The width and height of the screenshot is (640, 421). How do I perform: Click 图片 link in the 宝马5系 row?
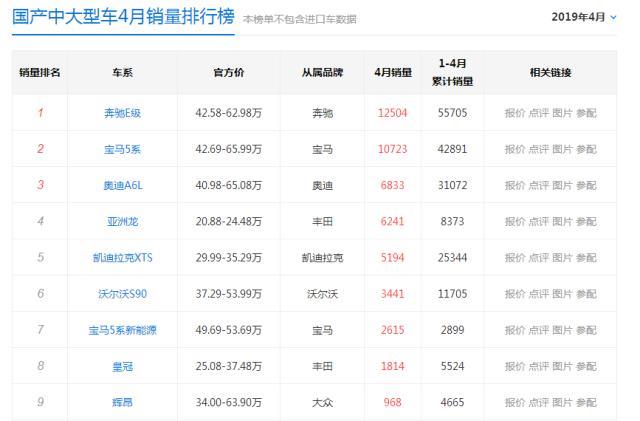[x=562, y=149]
